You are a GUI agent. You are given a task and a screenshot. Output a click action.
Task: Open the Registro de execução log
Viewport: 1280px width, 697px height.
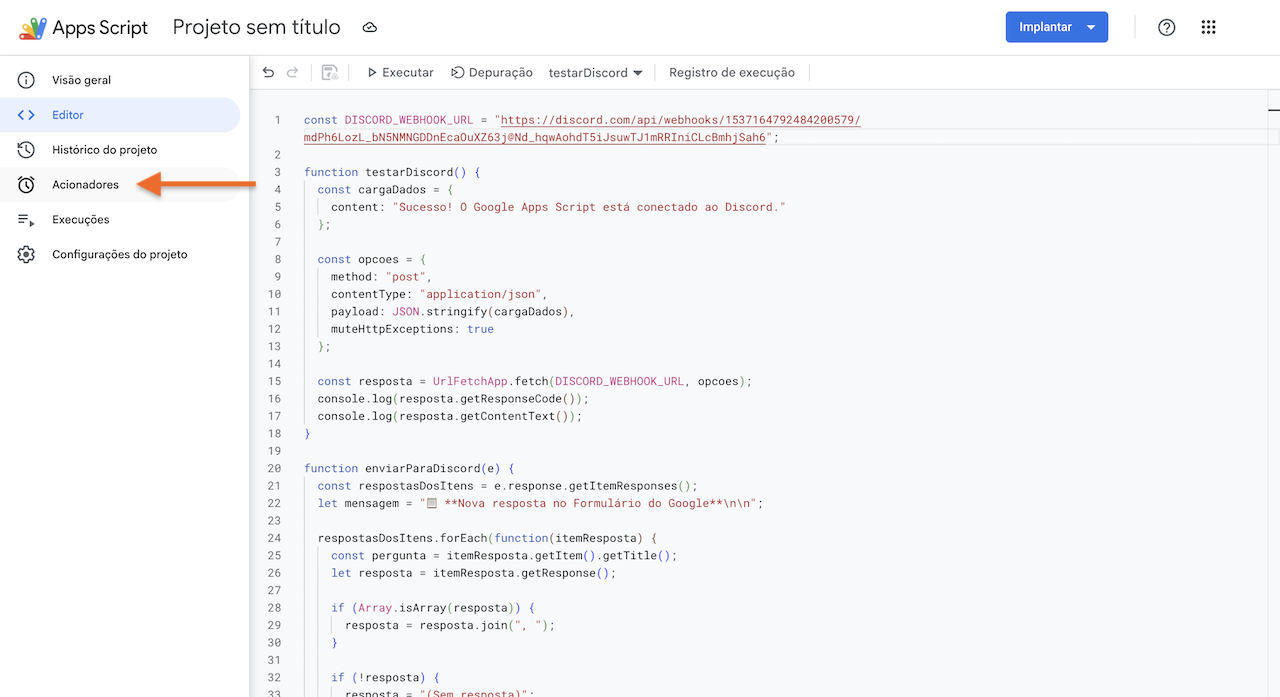tap(732, 72)
